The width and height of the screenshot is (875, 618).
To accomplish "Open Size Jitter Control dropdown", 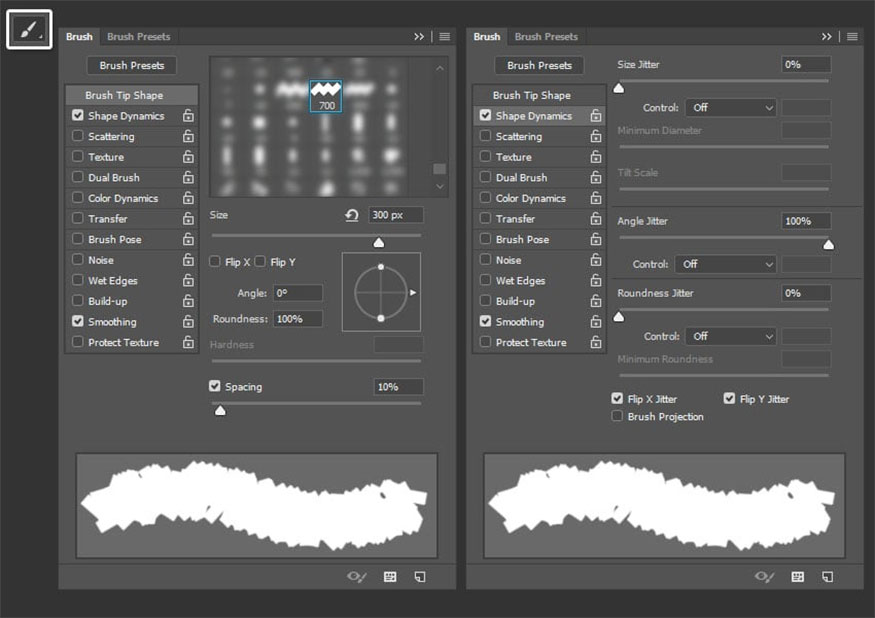I will tap(731, 107).
